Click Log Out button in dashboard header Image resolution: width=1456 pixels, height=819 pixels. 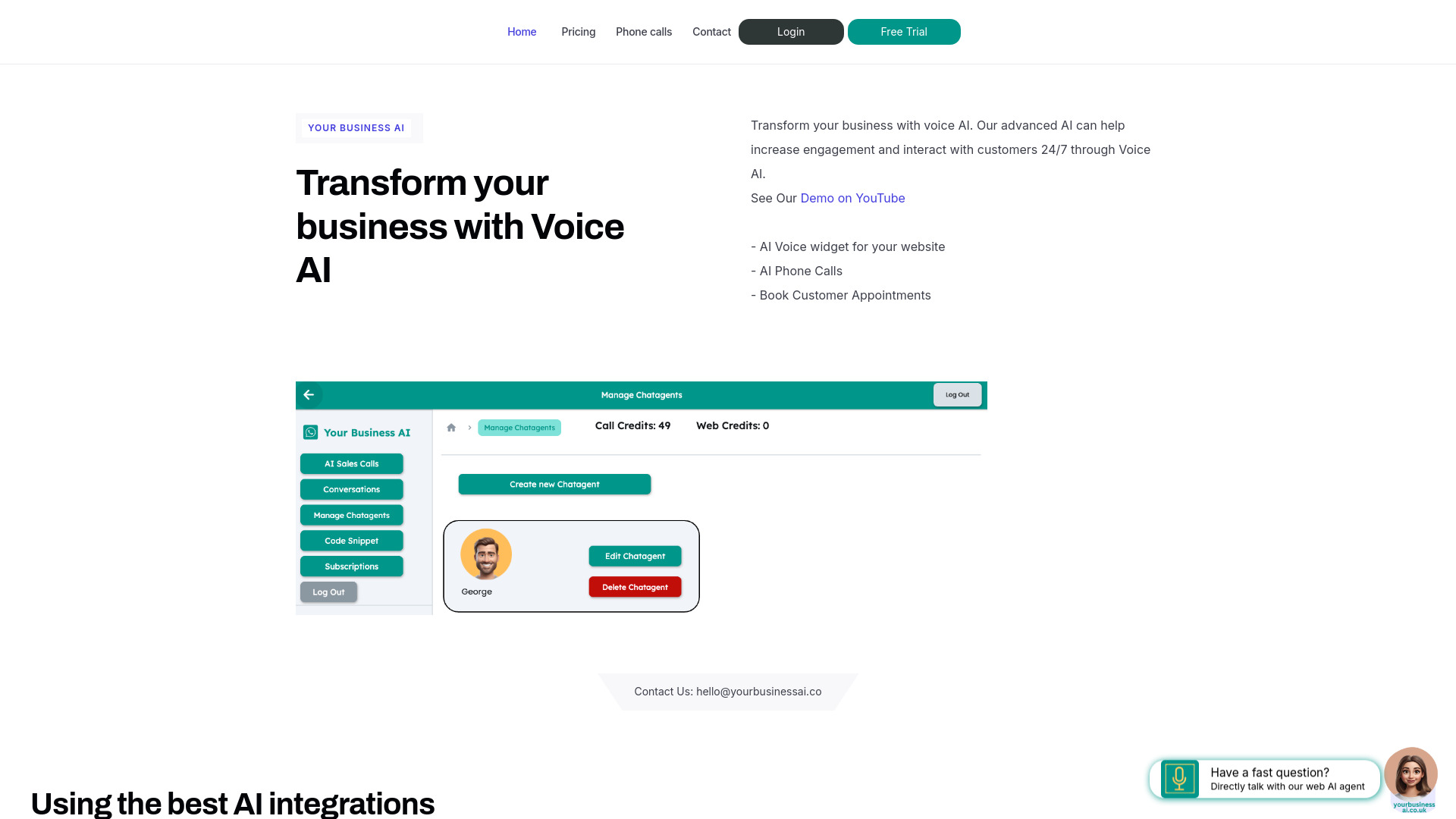pos(955,394)
